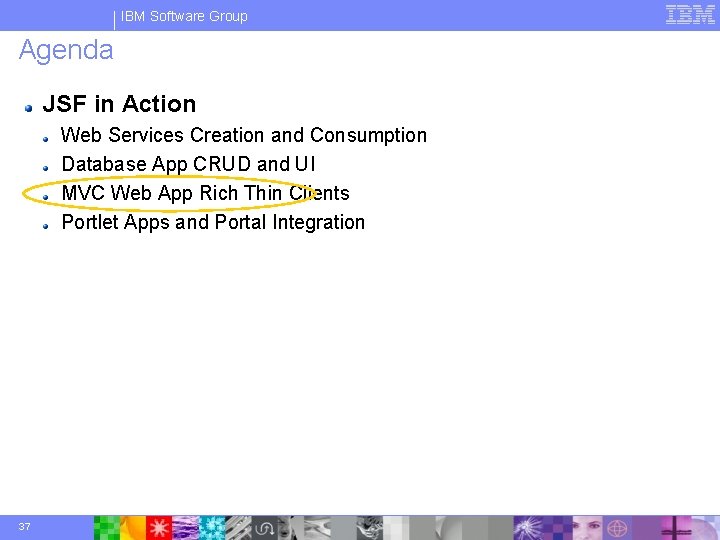
Task: Click 'Database App CRUD and UI' bullet
Action: [188, 164]
